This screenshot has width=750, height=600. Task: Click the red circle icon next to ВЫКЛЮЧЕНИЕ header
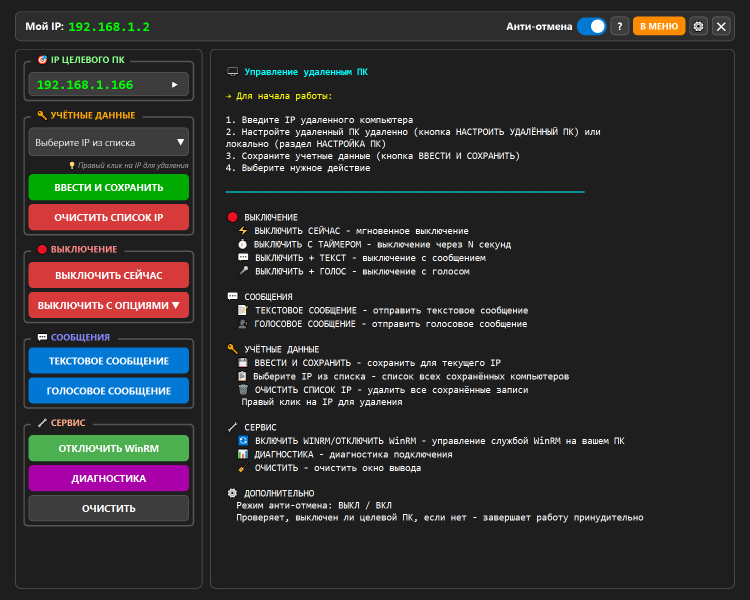click(42, 249)
